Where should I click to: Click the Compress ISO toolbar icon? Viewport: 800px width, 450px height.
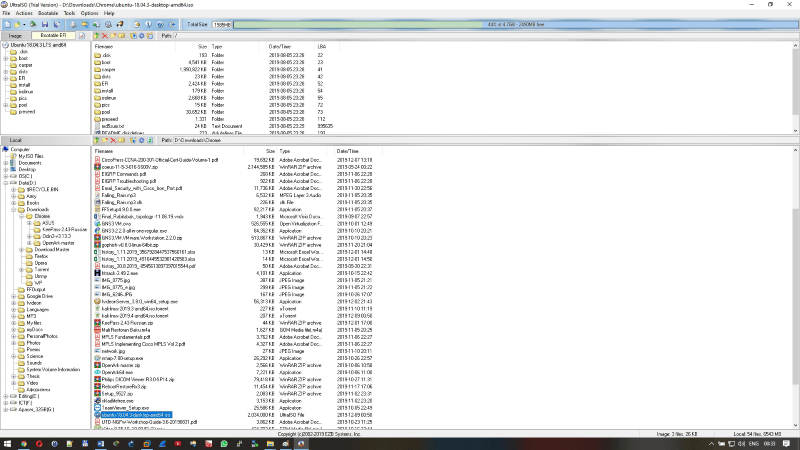[96, 24]
